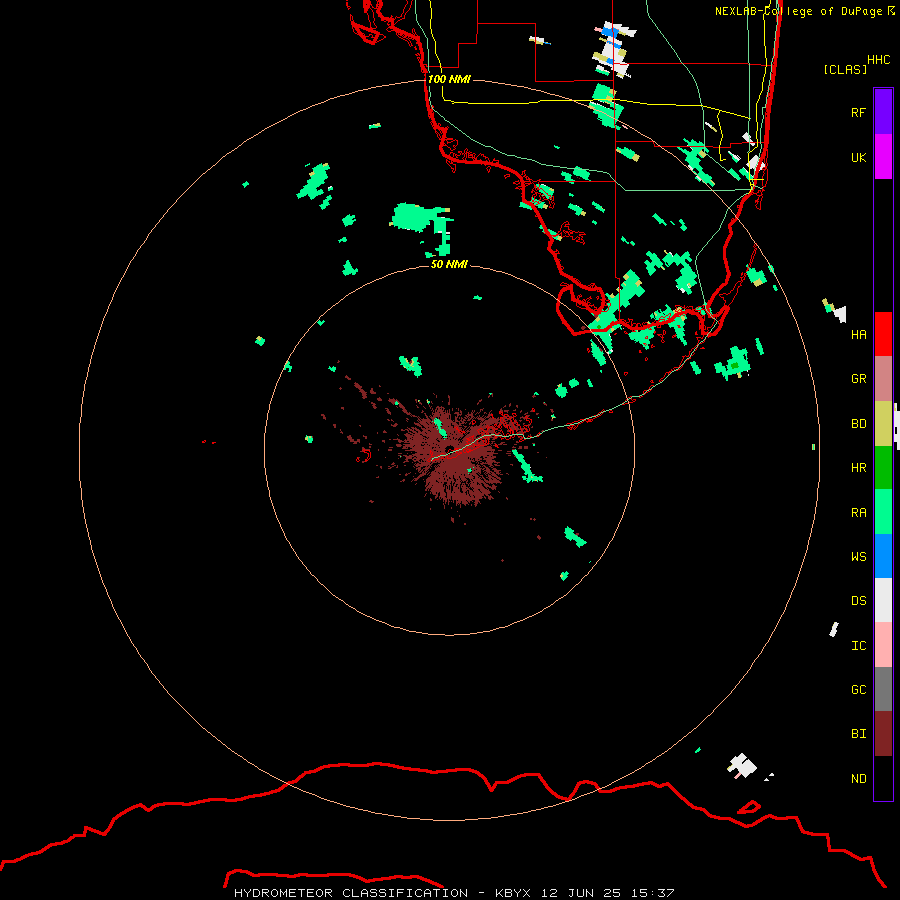
Task: Click the DS legend label
Action: click(858, 601)
